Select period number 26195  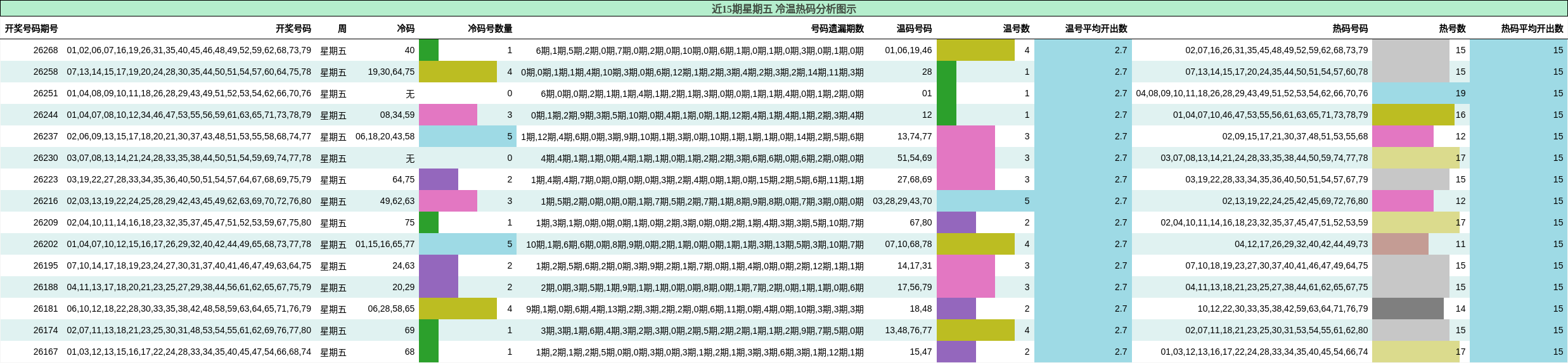click(x=46, y=265)
